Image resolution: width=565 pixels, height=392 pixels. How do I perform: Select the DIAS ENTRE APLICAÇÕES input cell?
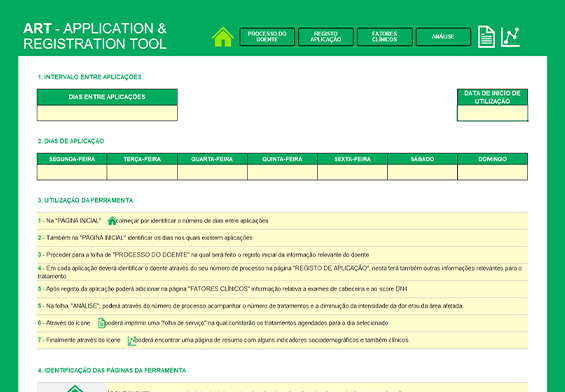107,113
